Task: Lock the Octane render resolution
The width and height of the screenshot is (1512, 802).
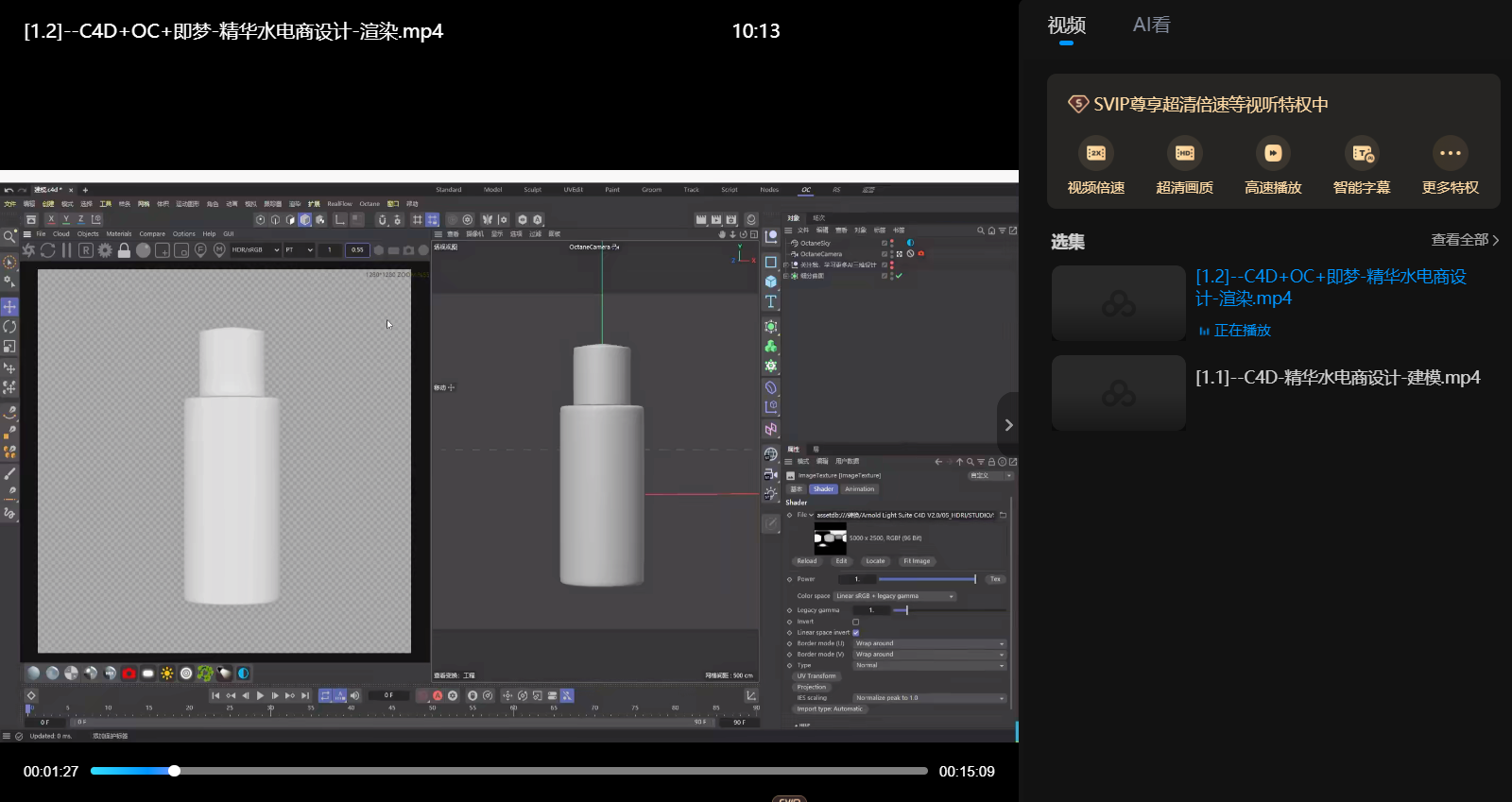Action: [125, 250]
